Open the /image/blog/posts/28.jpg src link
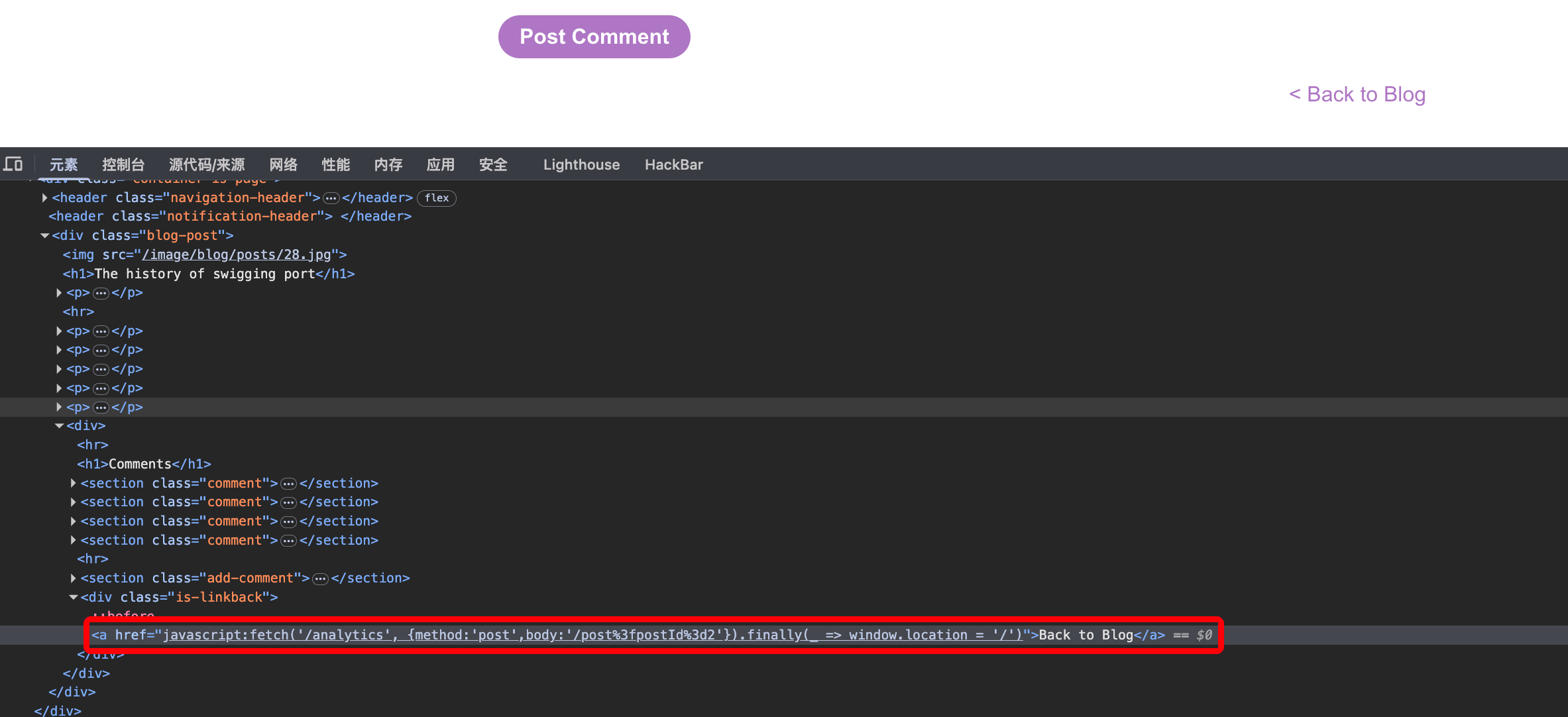Screen dimensions: 1568x717 coord(236,254)
